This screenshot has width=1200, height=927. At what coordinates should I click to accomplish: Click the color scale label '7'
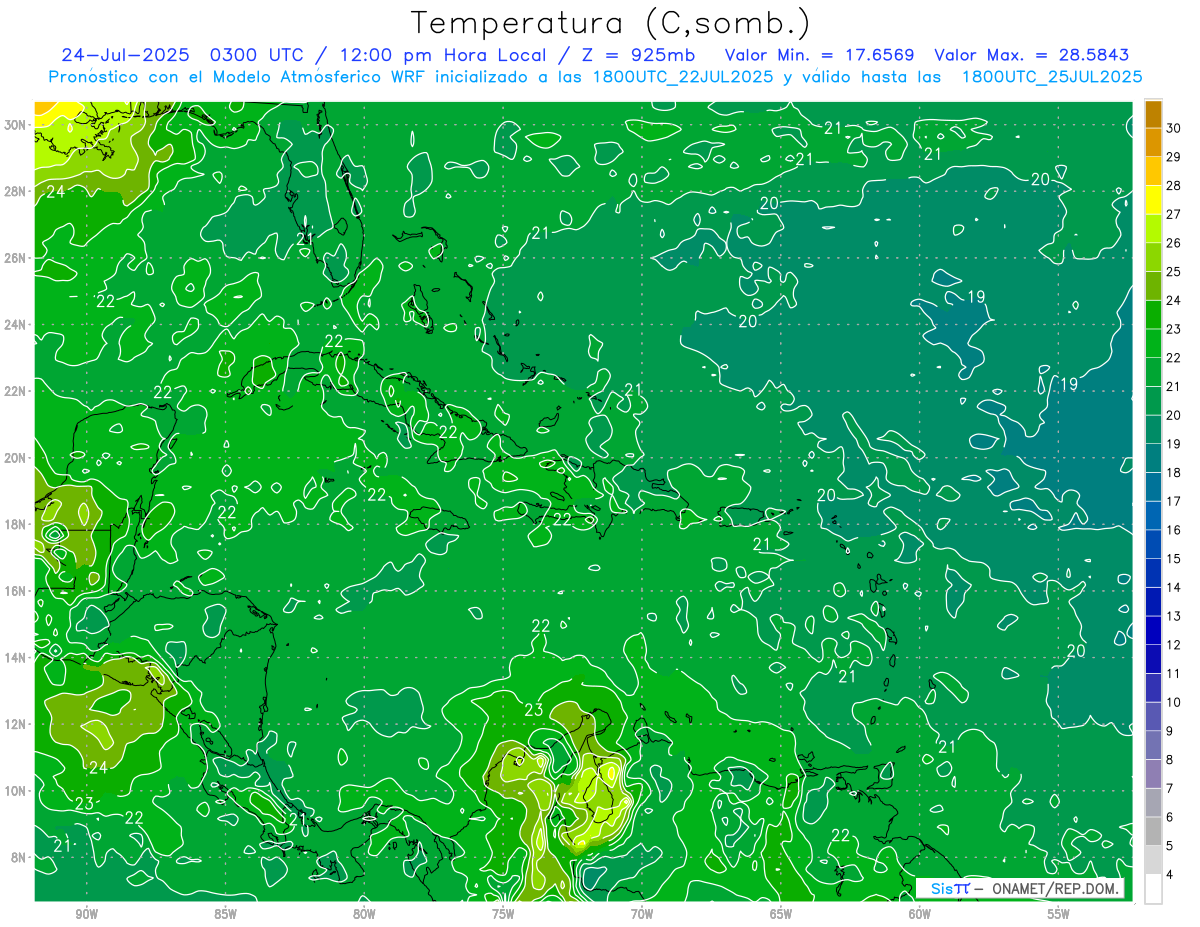[x=1170, y=789]
